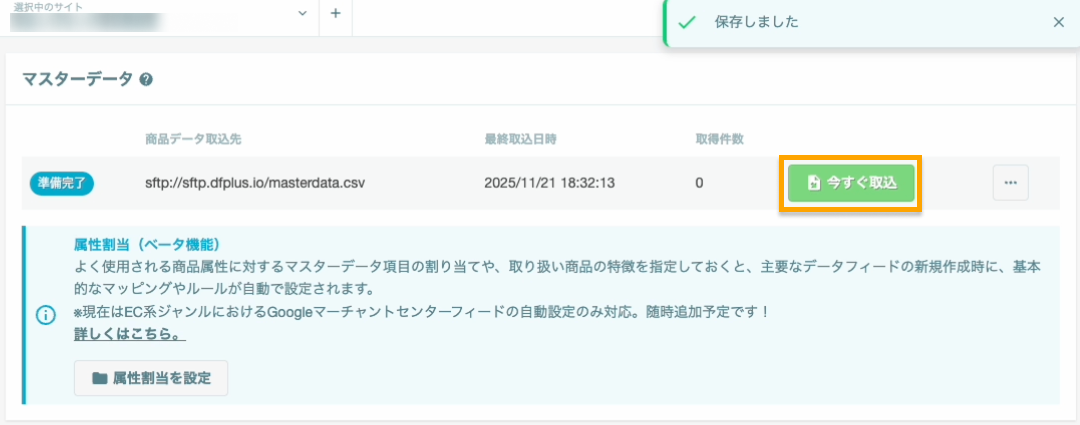Click the マスターデータ section title
1080x425 pixels.
coord(77,79)
